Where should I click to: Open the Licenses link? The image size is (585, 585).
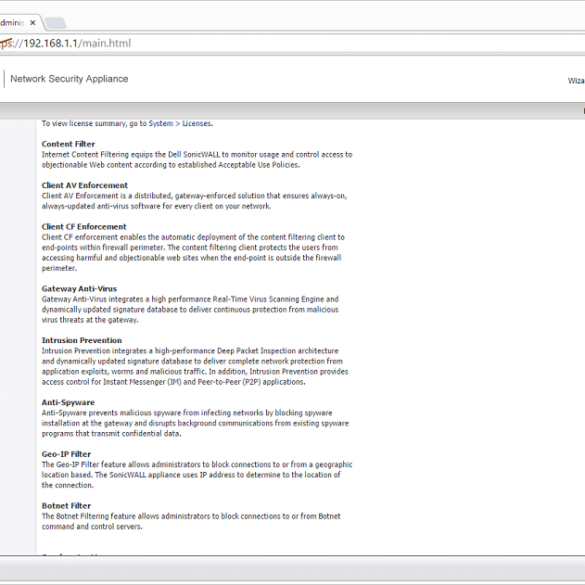197,123
